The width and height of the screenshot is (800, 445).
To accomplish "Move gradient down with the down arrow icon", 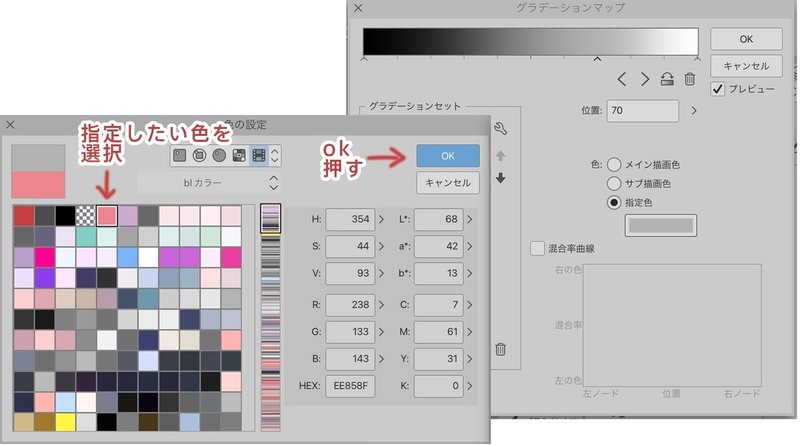I will pos(501,178).
